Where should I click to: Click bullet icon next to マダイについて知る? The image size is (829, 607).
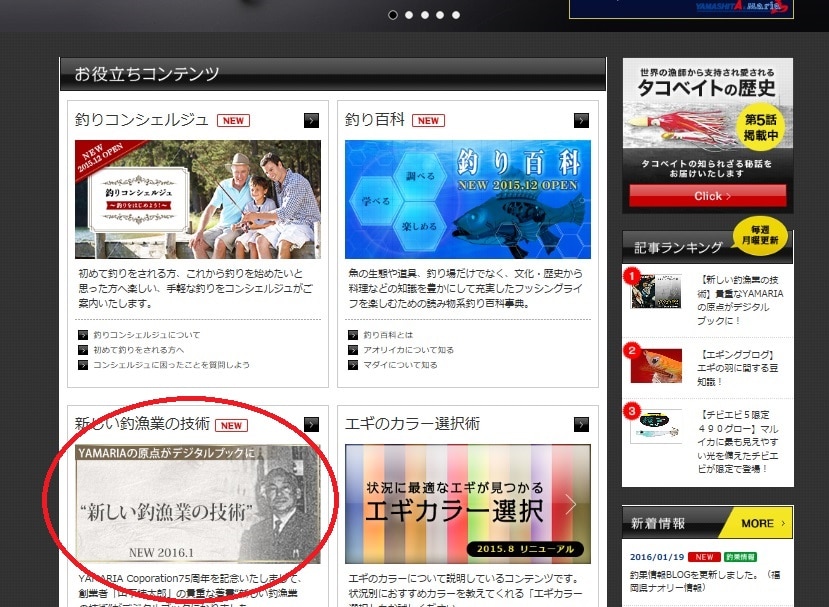[x=353, y=365]
